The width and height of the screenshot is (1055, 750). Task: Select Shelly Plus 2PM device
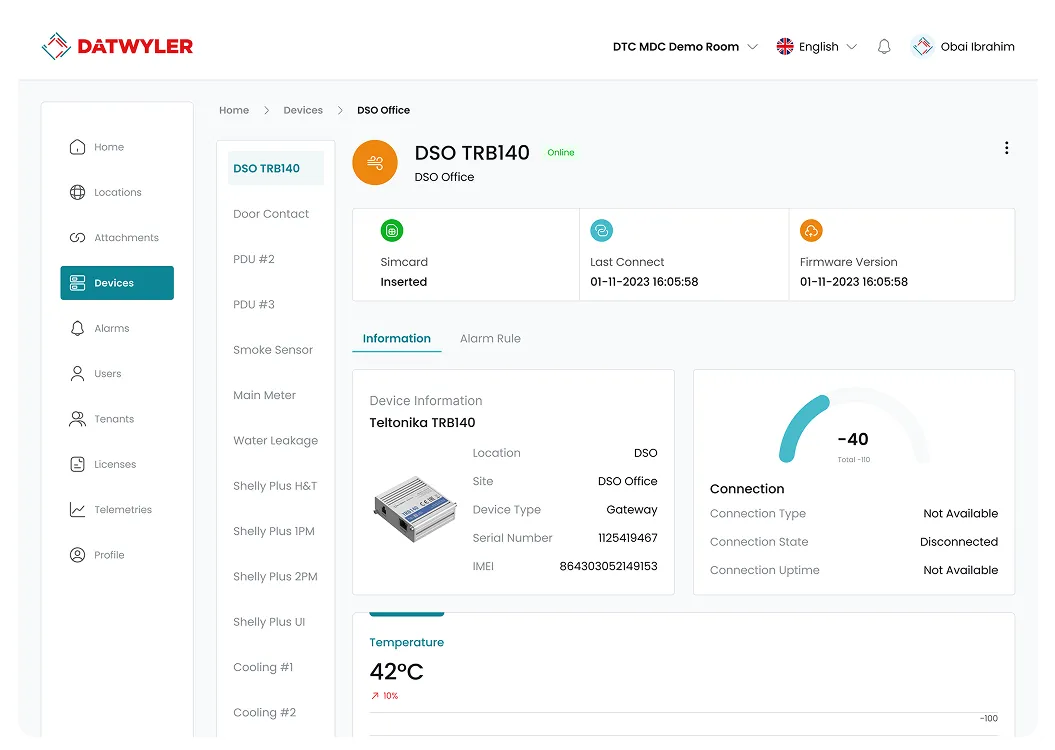coord(275,576)
